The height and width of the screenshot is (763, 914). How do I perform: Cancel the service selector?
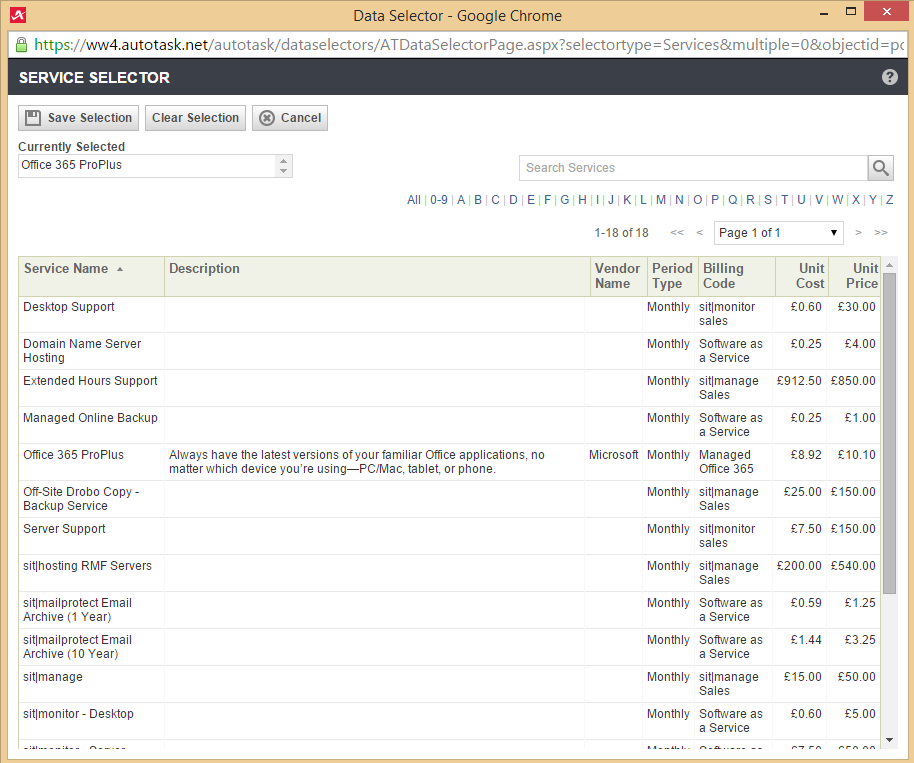point(290,118)
